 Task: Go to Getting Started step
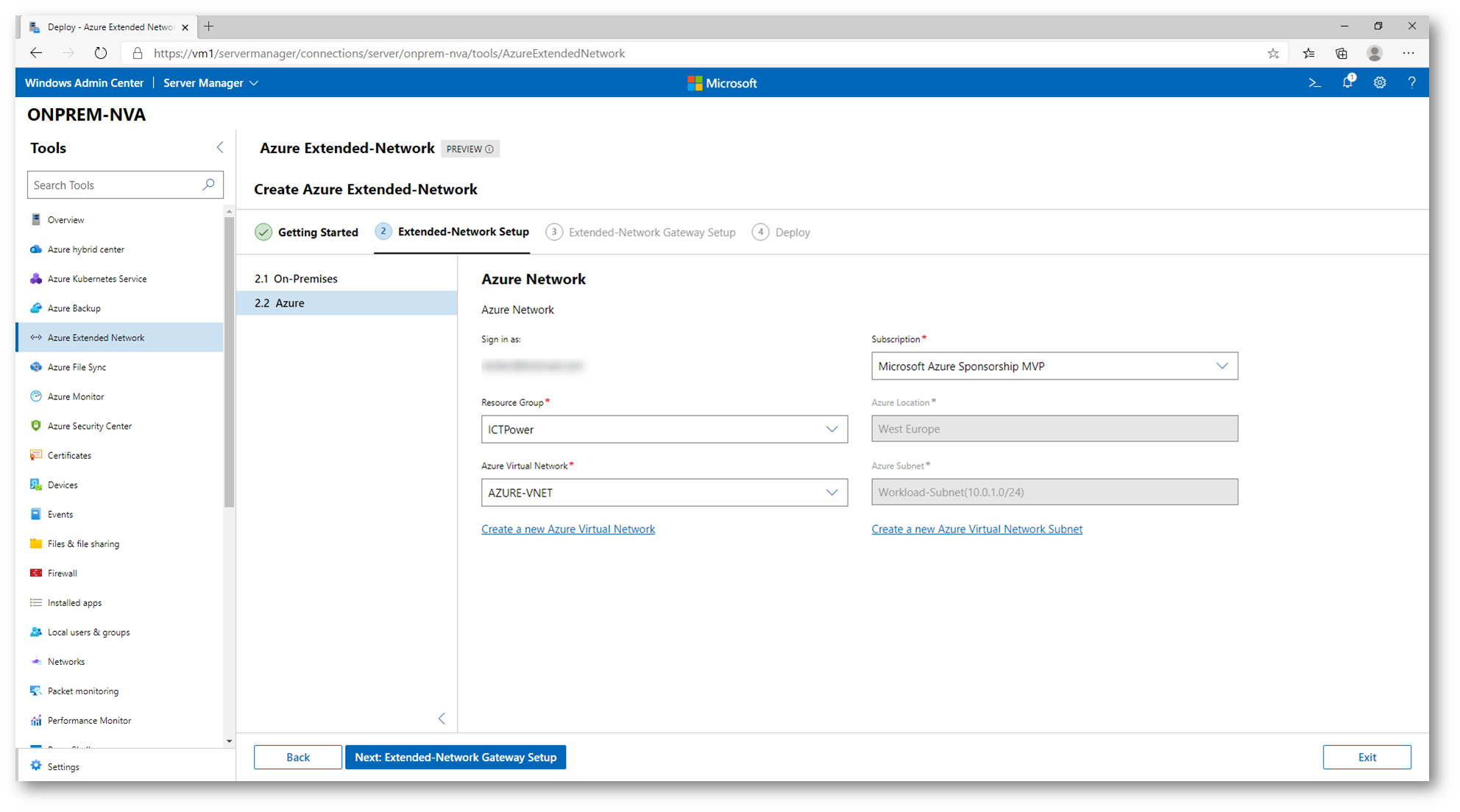click(x=307, y=232)
